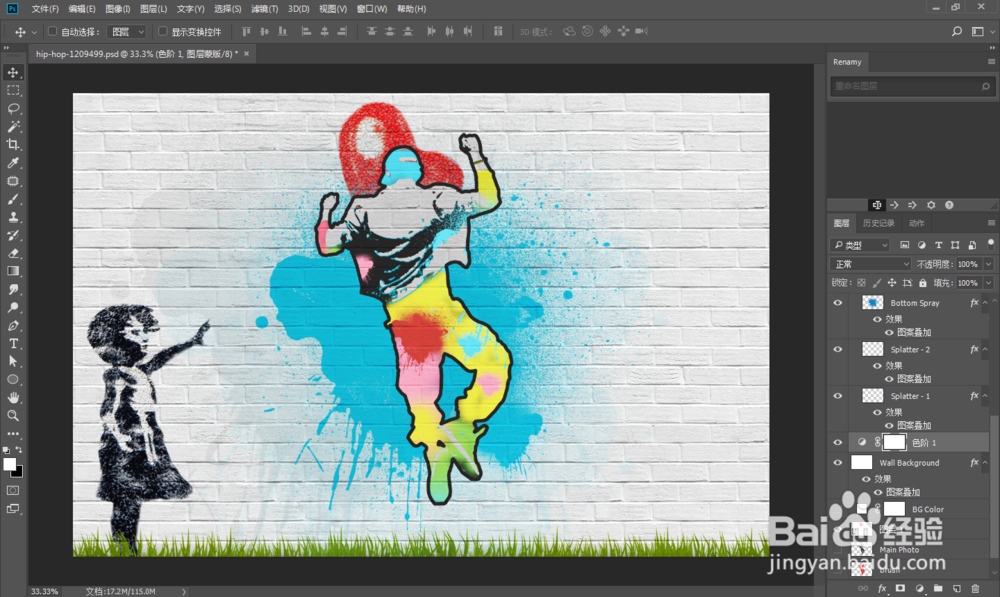Open the opacity dropdown arrow

coord(989,264)
